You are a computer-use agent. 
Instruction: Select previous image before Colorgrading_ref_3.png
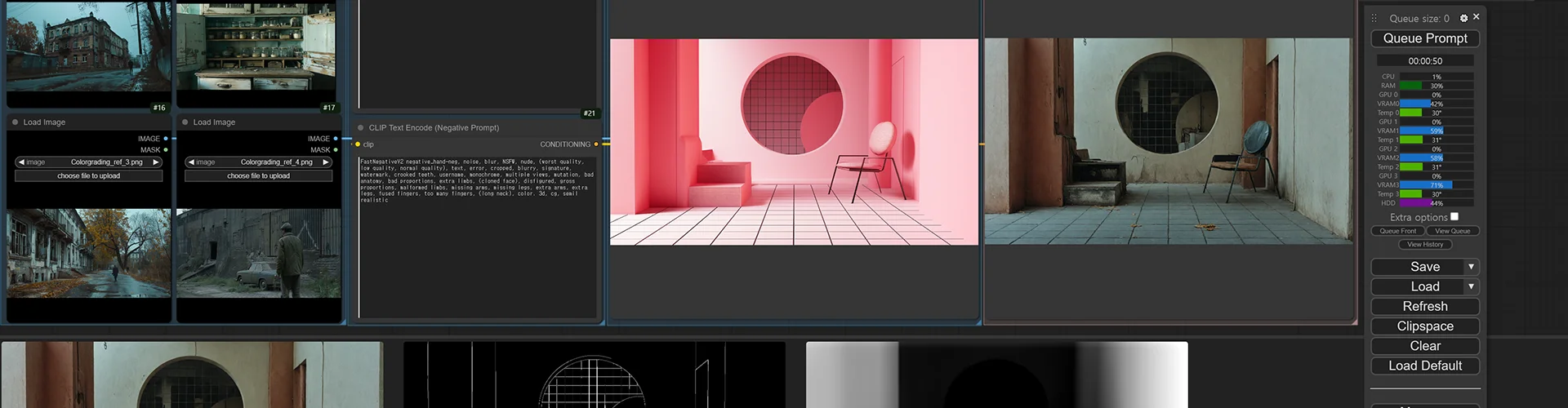click(21, 162)
